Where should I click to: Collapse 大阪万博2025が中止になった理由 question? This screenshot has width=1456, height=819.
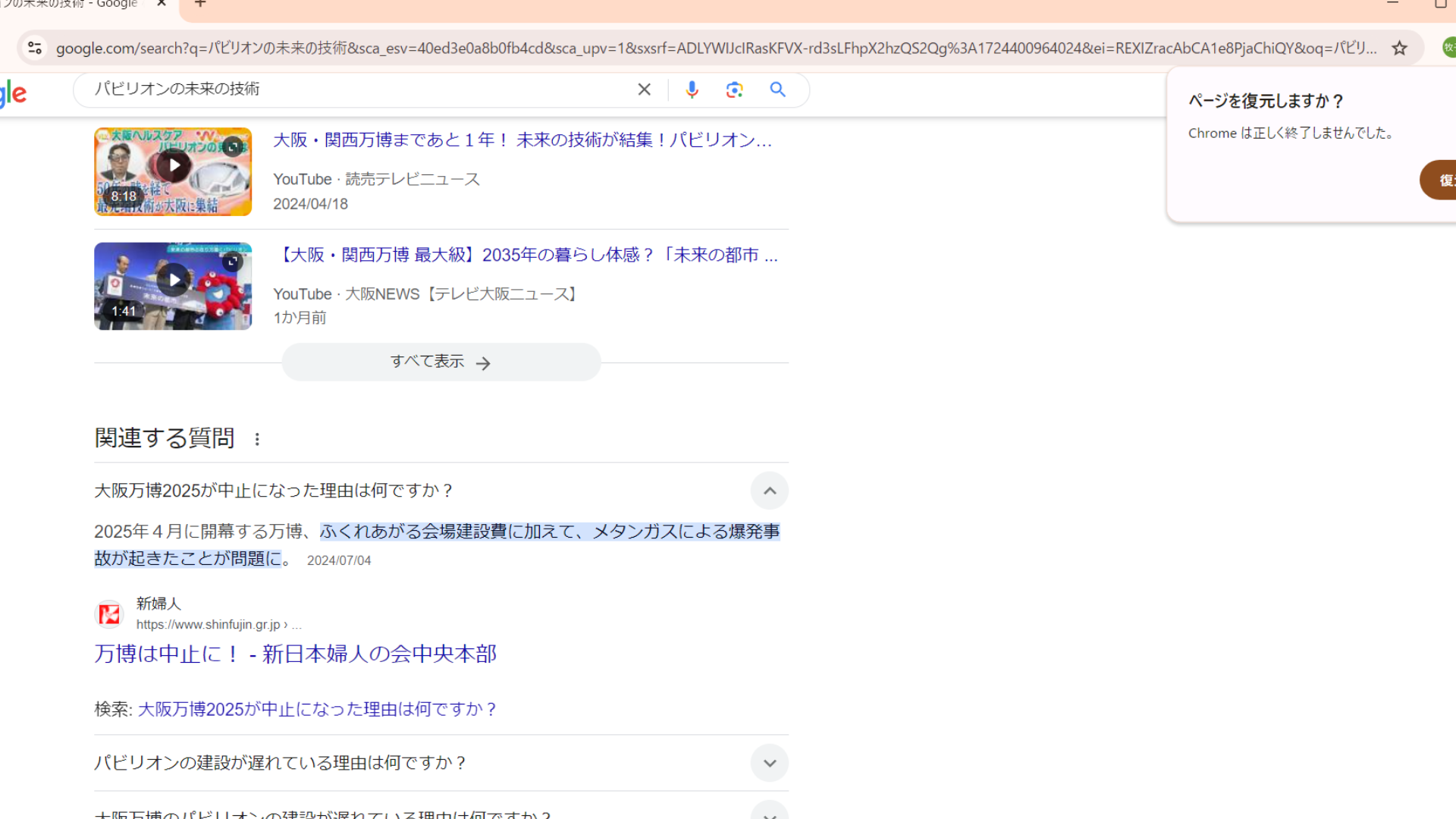click(770, 491)
